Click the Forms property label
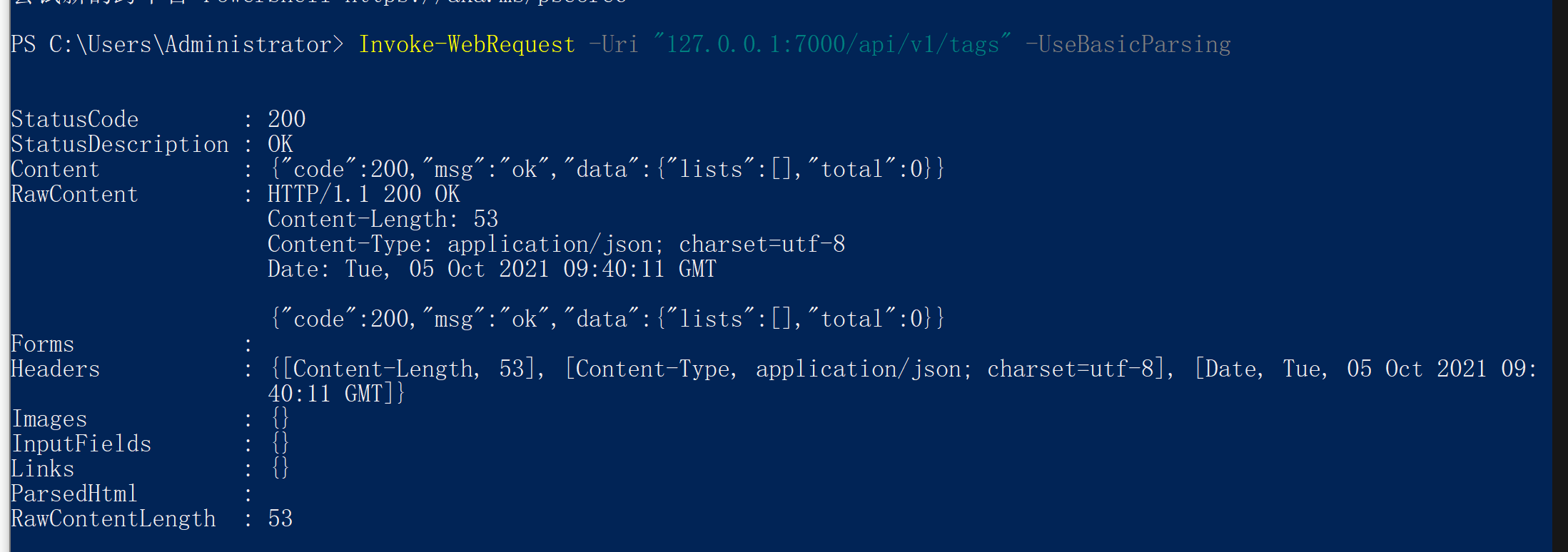This screenshot has height=552, width=1568. tap(43, 344)
